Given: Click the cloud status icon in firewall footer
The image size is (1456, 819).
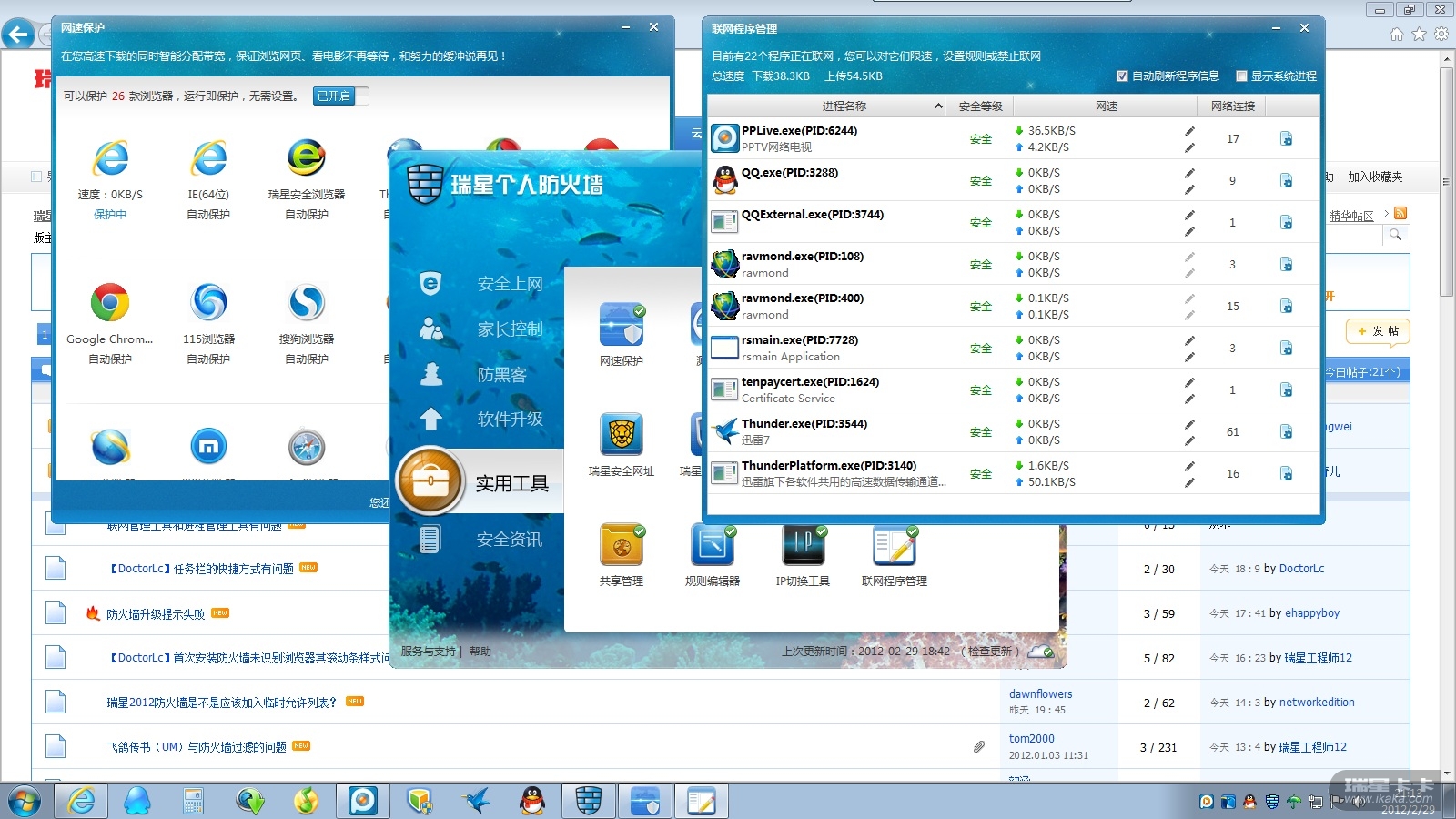Looking at the screenshot, I should pos(1040,652).
